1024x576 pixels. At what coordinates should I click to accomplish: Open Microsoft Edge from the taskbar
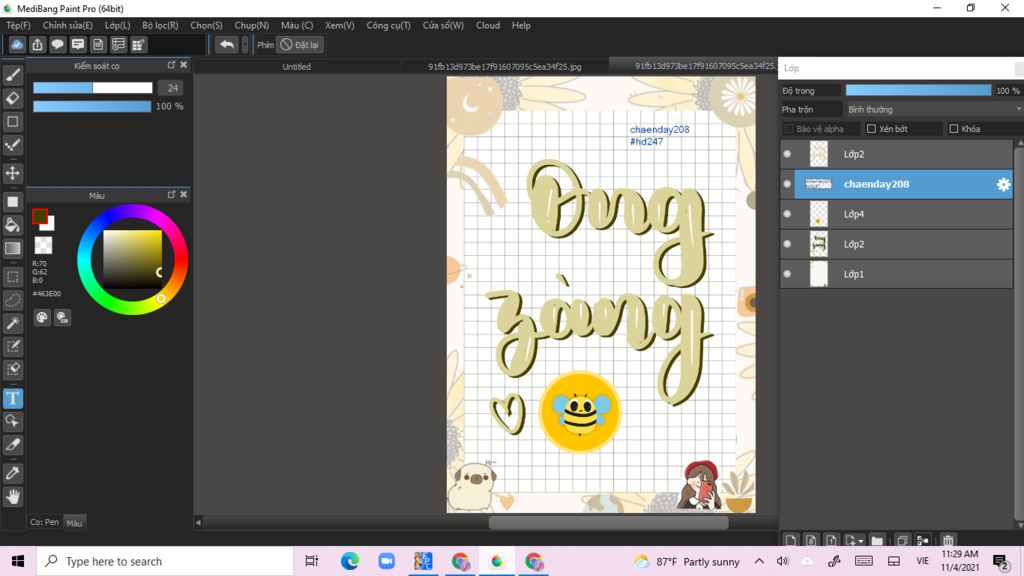pos(349,561)
